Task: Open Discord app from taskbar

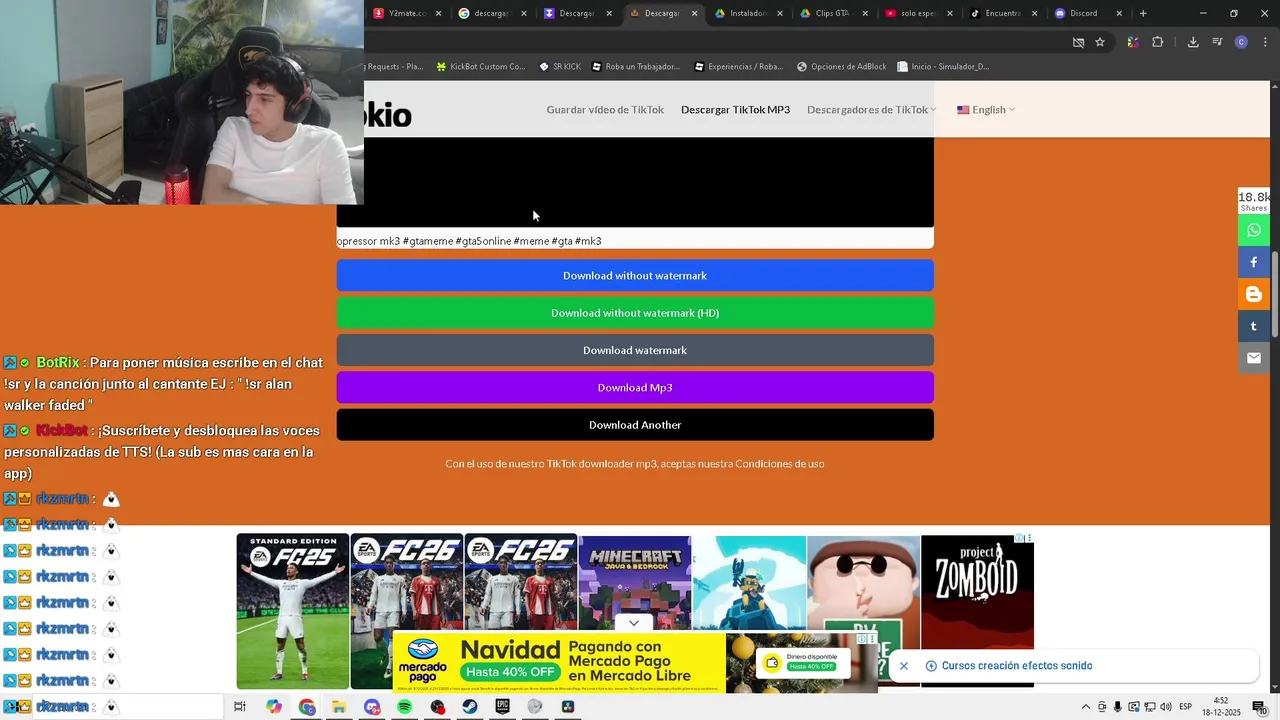Action: (372, 707)
